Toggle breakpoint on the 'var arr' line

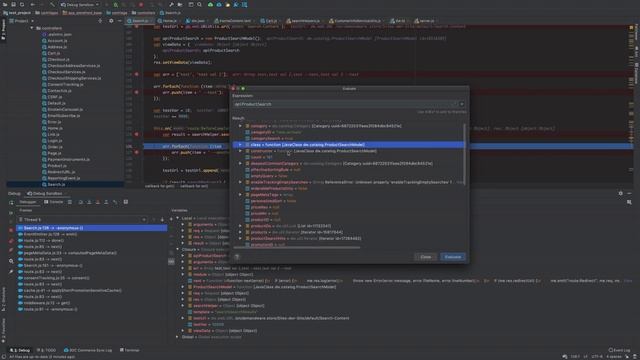[137, 74]
